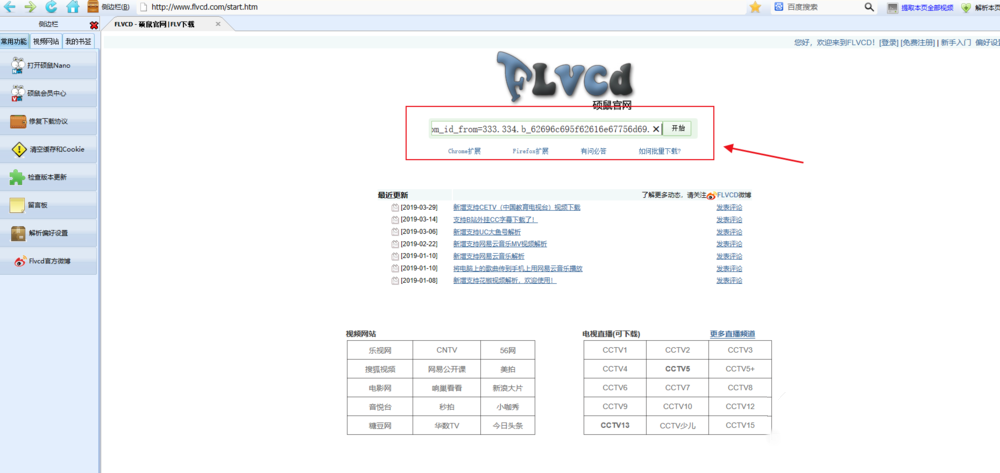Image resolution: width=1000 pixels, height=473 pixels.
Task: Switch to the 视频网站 sidebar tab
Action: click(x=46, y=41)
